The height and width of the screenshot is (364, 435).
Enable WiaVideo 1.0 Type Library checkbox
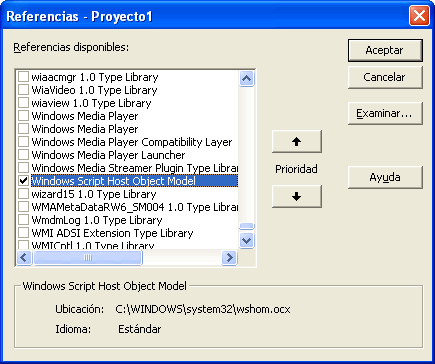(23, 90)
